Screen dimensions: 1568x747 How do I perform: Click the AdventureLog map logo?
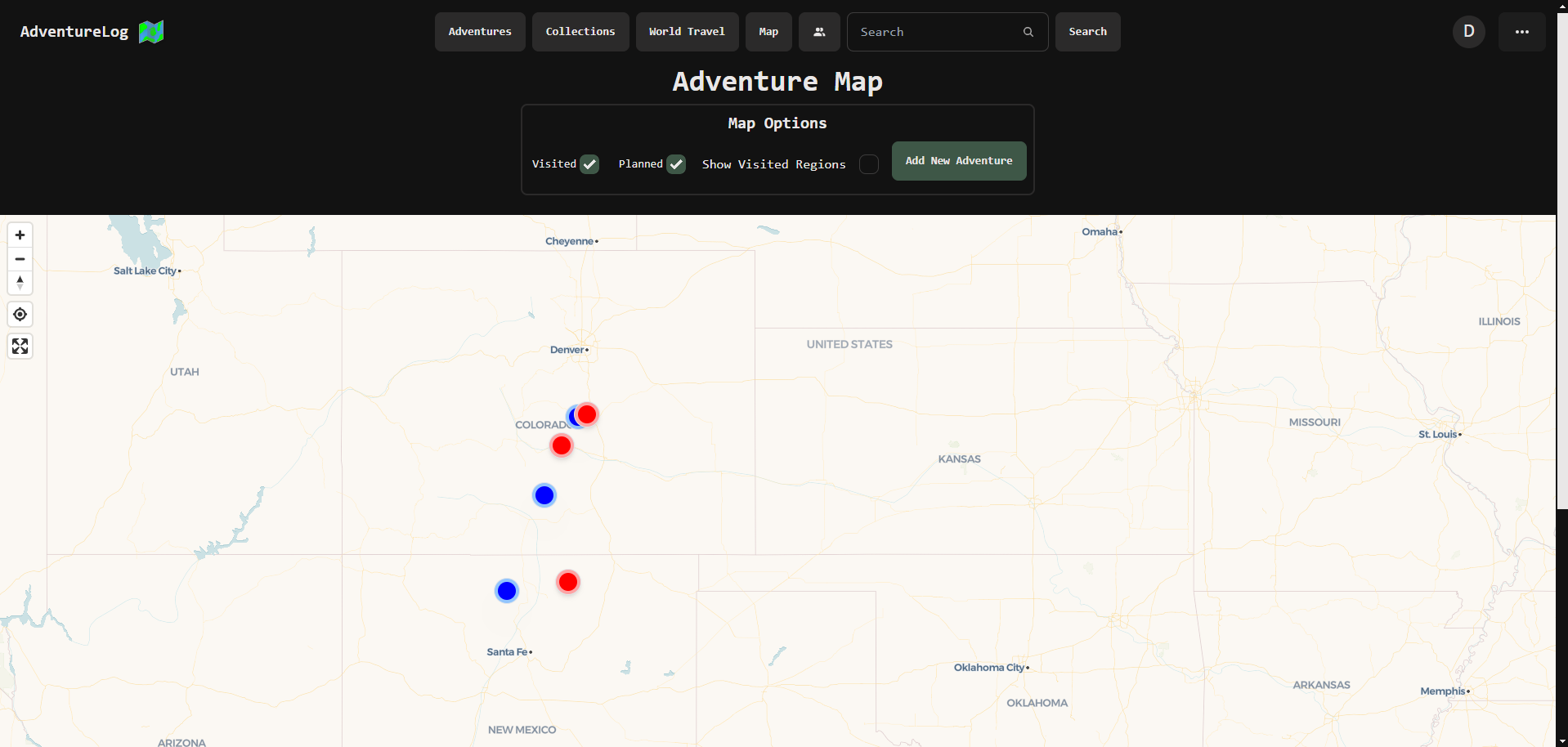[x=150, y=31]
